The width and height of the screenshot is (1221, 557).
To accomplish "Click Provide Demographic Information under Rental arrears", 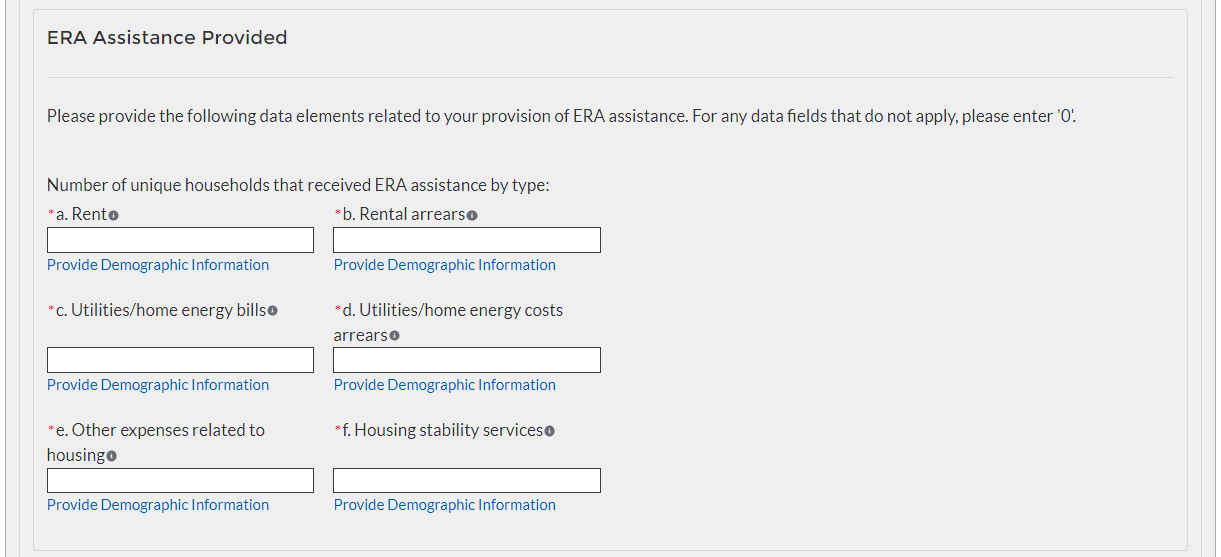I will 445,265.
